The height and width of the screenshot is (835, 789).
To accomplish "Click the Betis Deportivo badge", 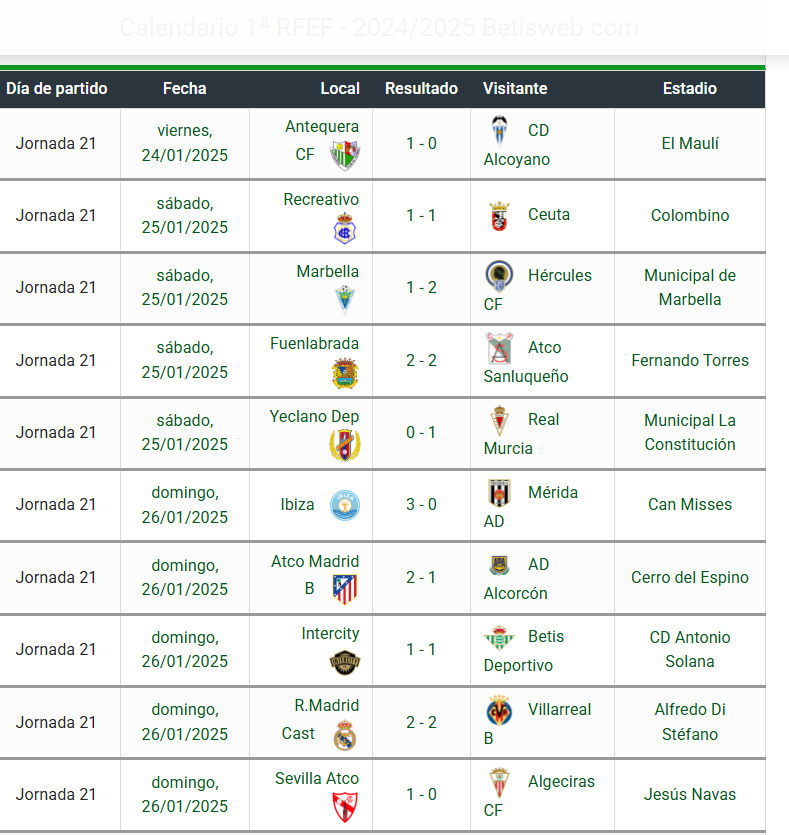I will tap(499, 638).
